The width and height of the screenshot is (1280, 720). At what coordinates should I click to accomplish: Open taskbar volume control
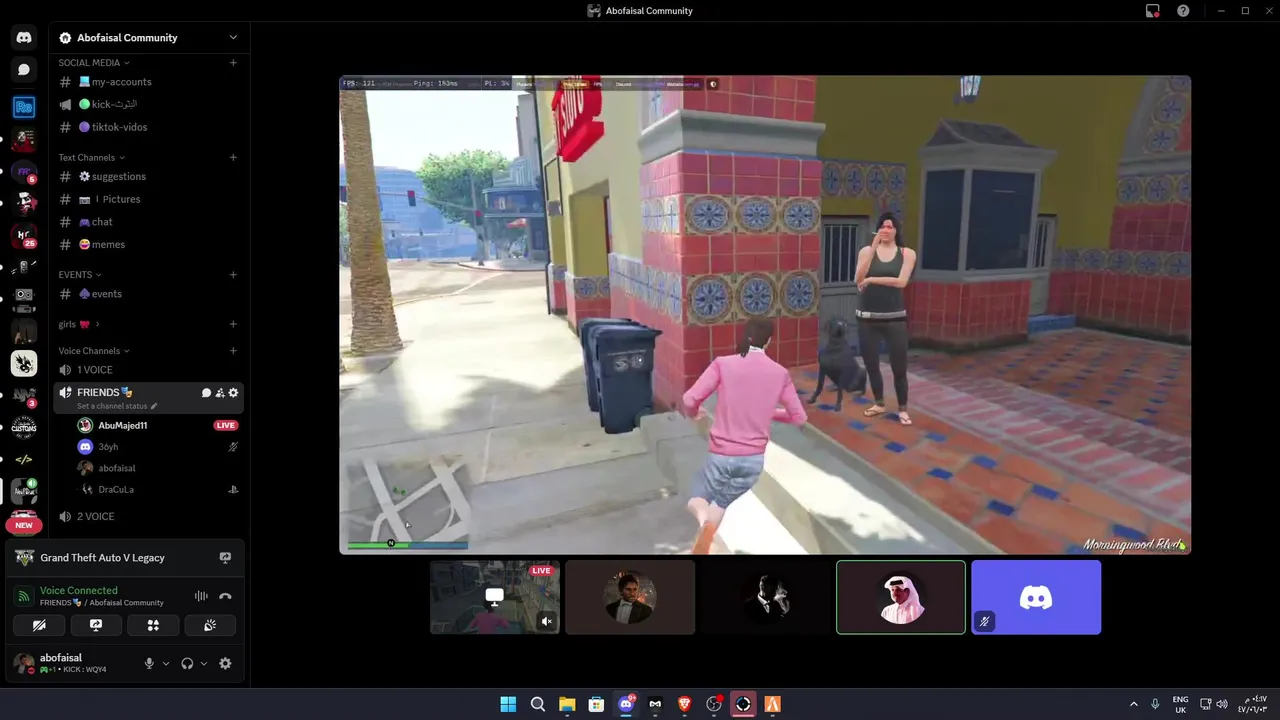click(x=1221, y=704)
